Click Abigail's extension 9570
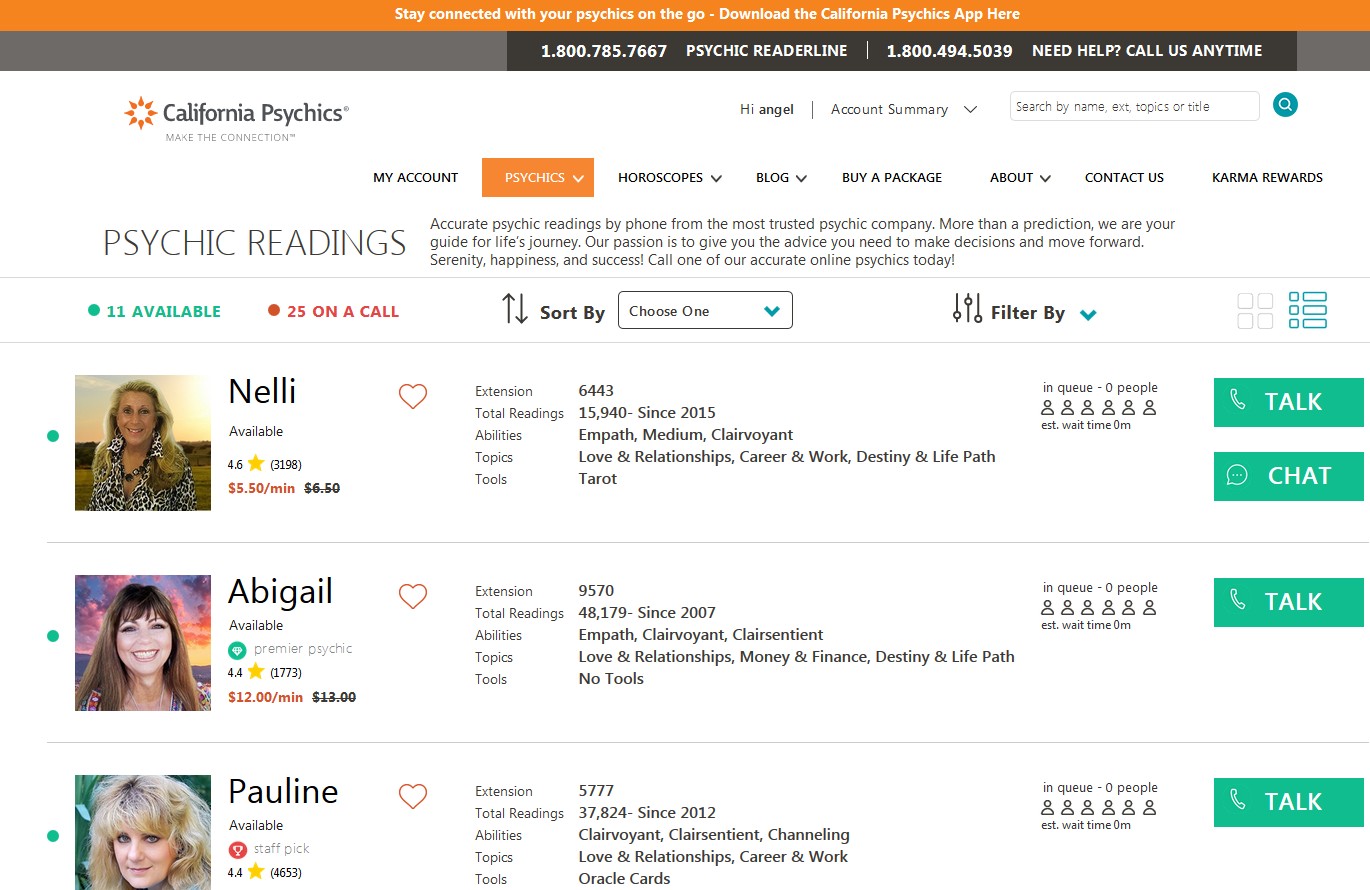Image resolution: width=1370 pixels, height=890 pixels. tap(596, 591)
